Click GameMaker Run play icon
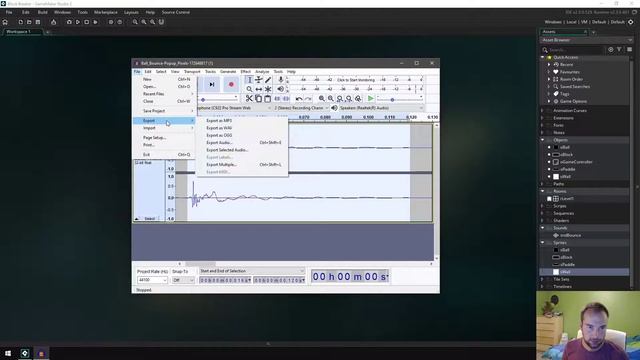 pos(78,22)
